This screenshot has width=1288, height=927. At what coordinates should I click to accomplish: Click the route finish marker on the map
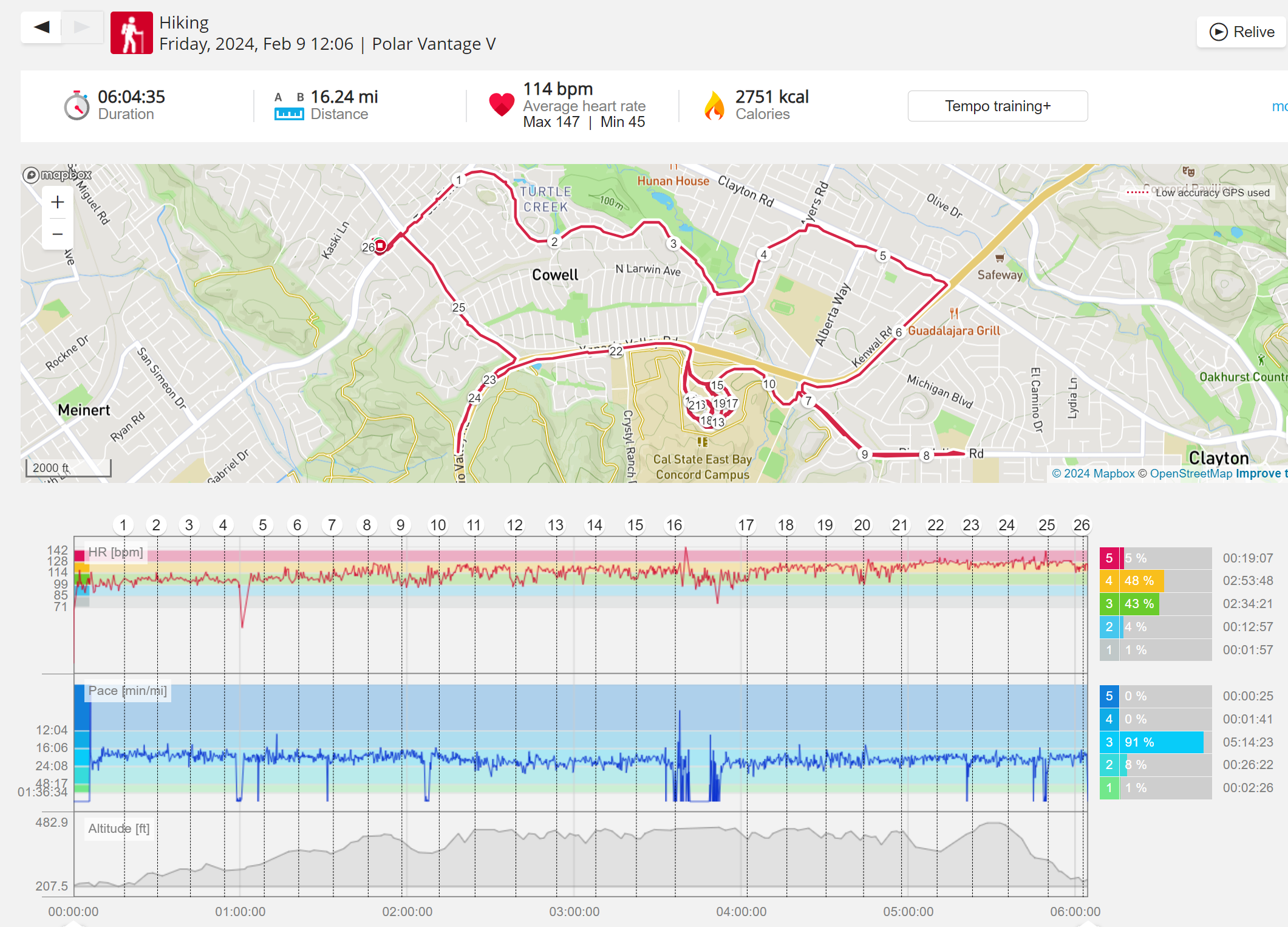[380, 245]
